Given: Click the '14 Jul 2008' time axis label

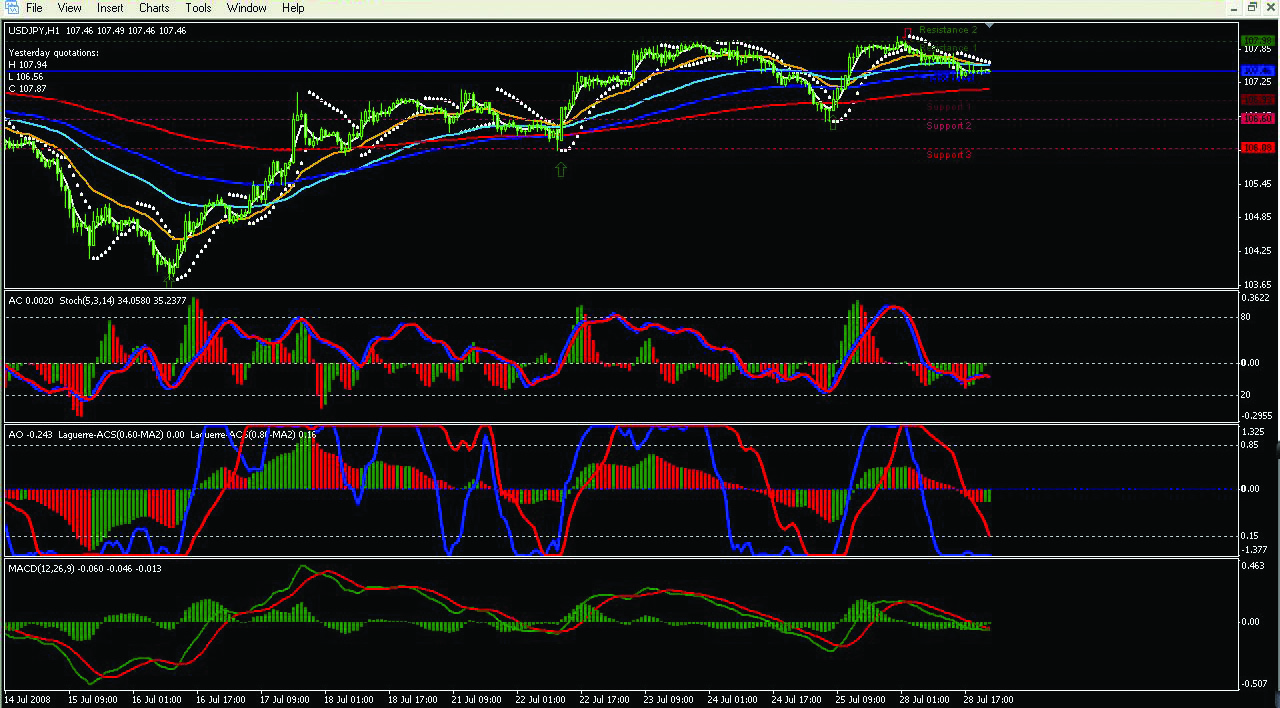Looking at the screenshot, I should click(x=28, y=699).
